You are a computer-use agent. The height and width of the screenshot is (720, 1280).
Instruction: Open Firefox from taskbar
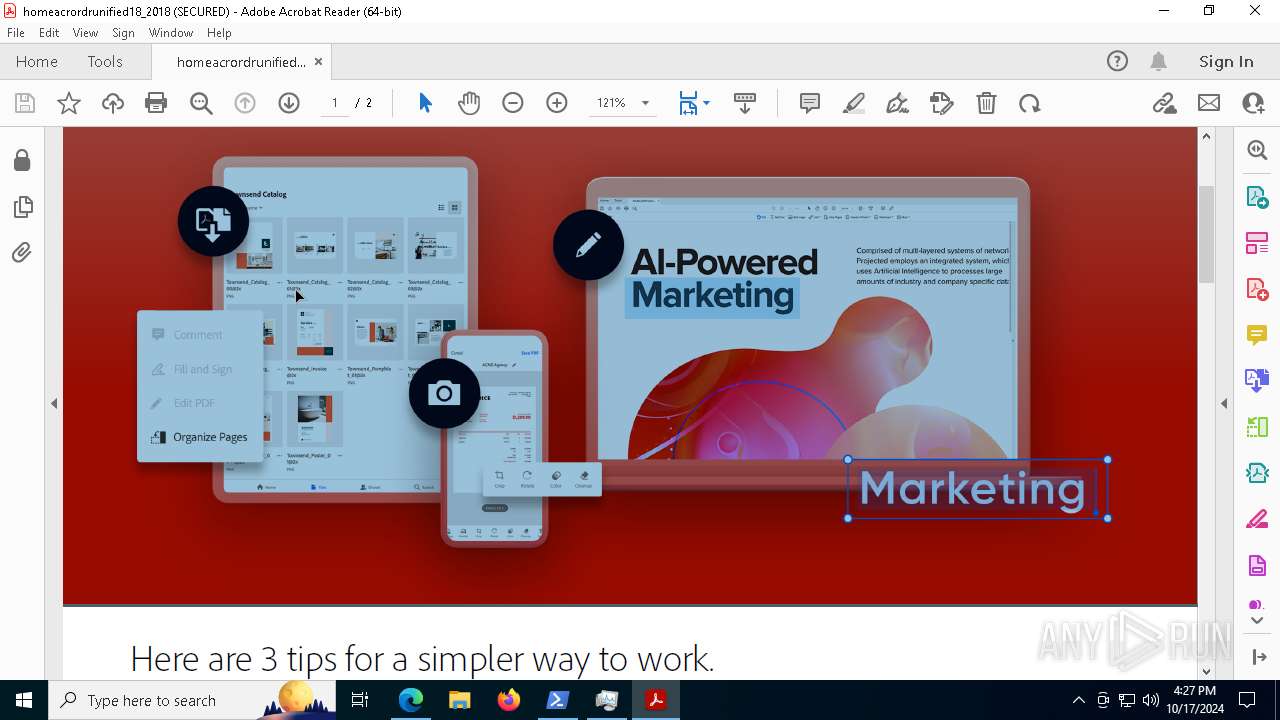click(509, 700)
